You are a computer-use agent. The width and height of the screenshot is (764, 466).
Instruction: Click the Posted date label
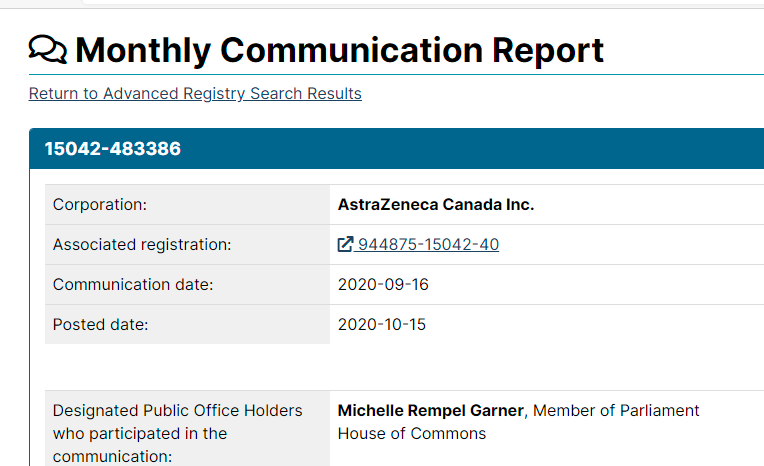pyautogui.click(x=100, y=325)
